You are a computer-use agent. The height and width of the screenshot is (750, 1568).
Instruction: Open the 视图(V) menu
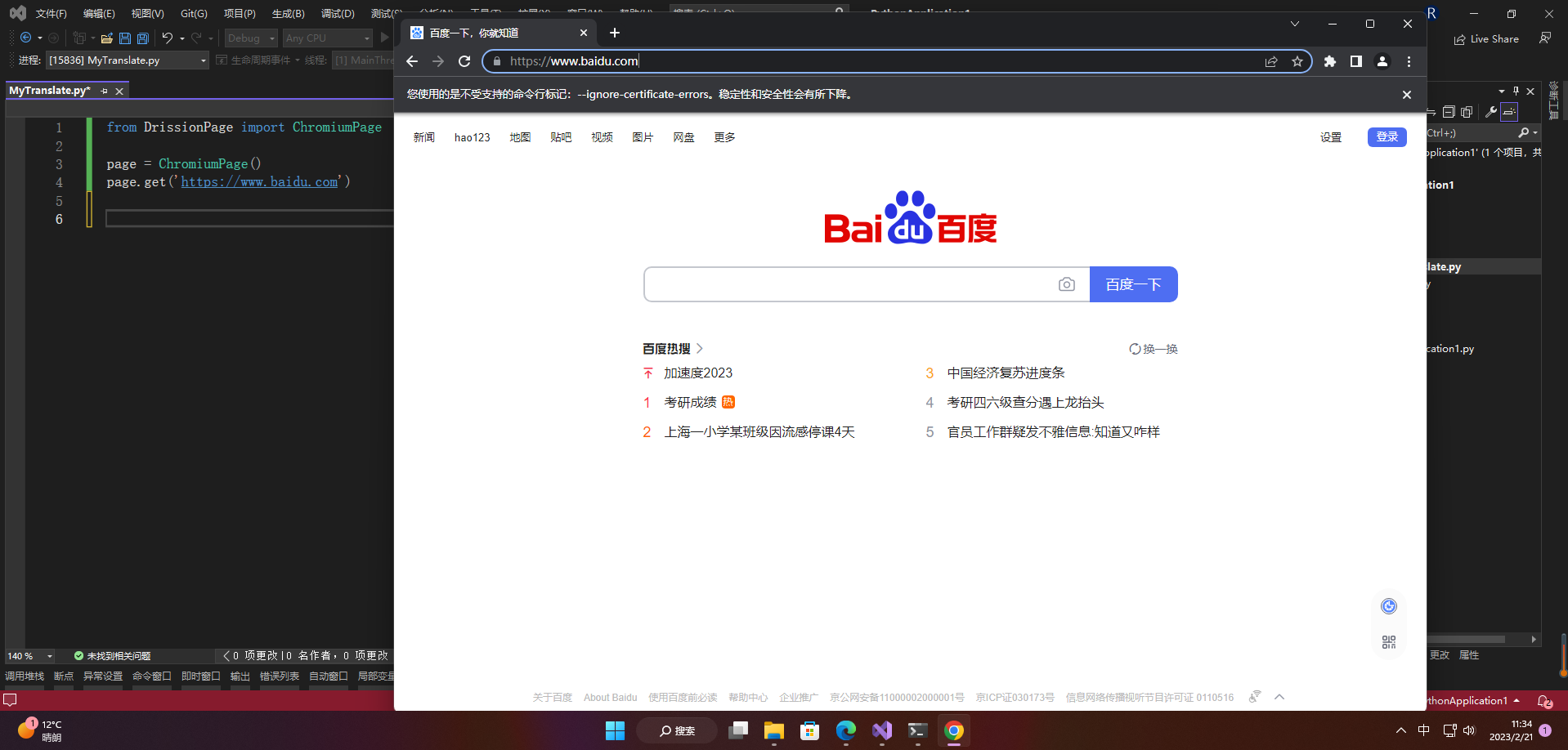[x=147, y=13]
